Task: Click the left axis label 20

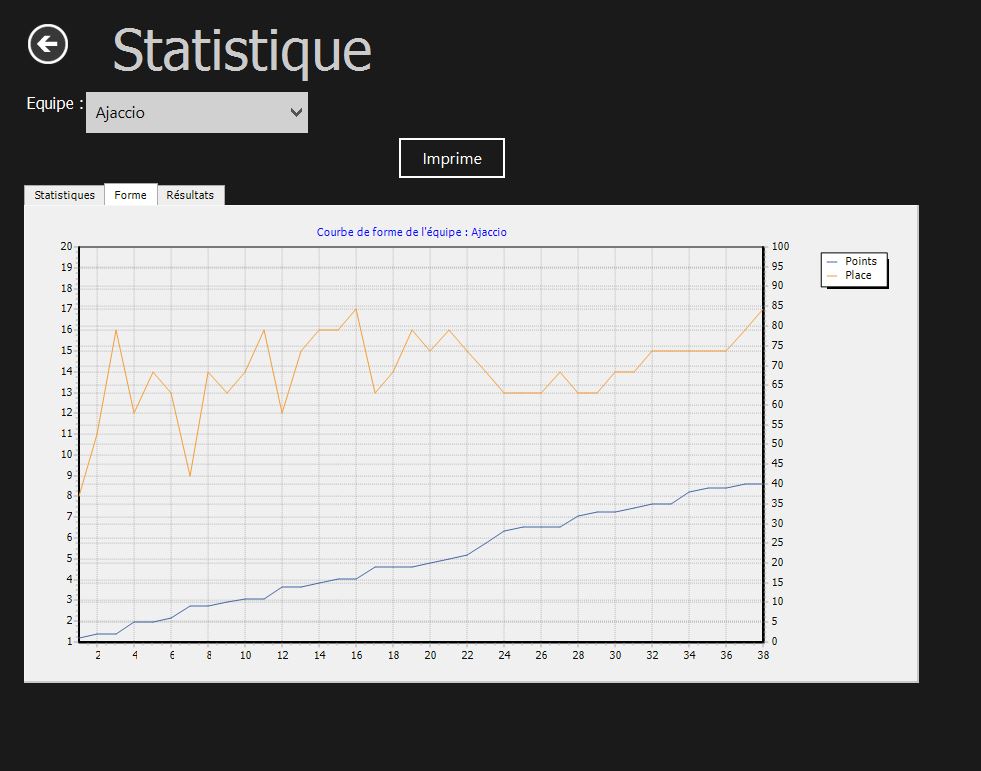Action: point(66,247)
